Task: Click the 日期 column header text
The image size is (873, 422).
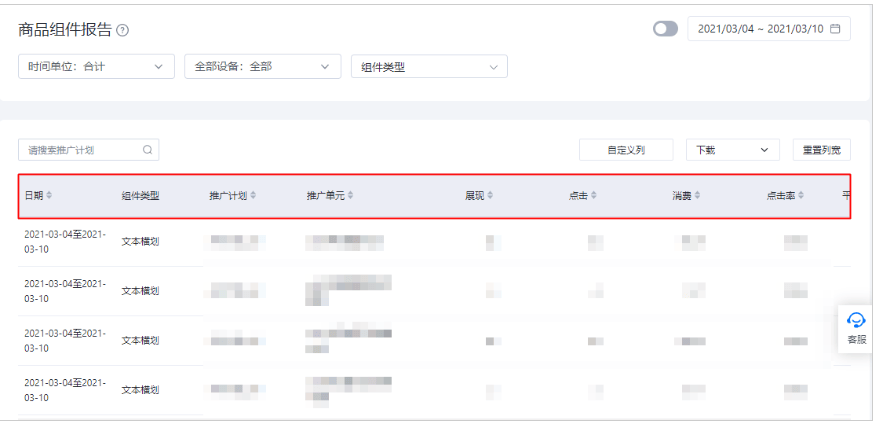Action: (x=34, y=195)
